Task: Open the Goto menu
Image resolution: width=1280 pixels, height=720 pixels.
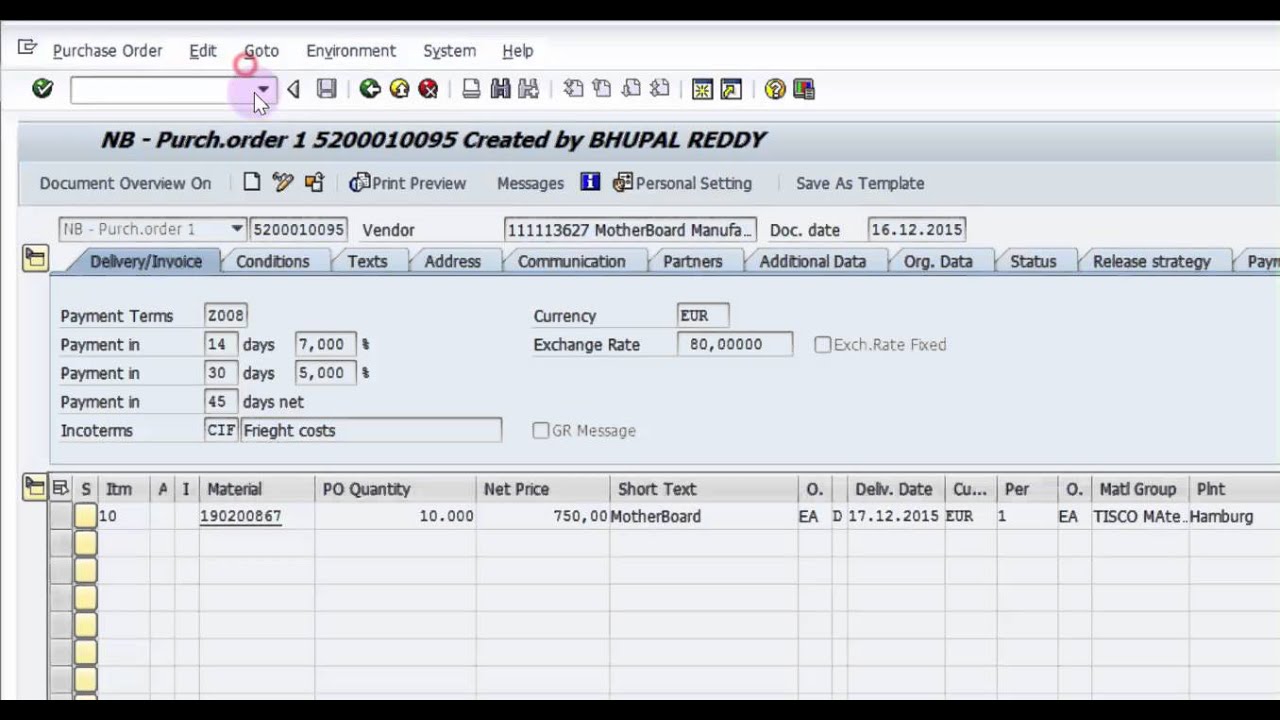Action: 261,50
